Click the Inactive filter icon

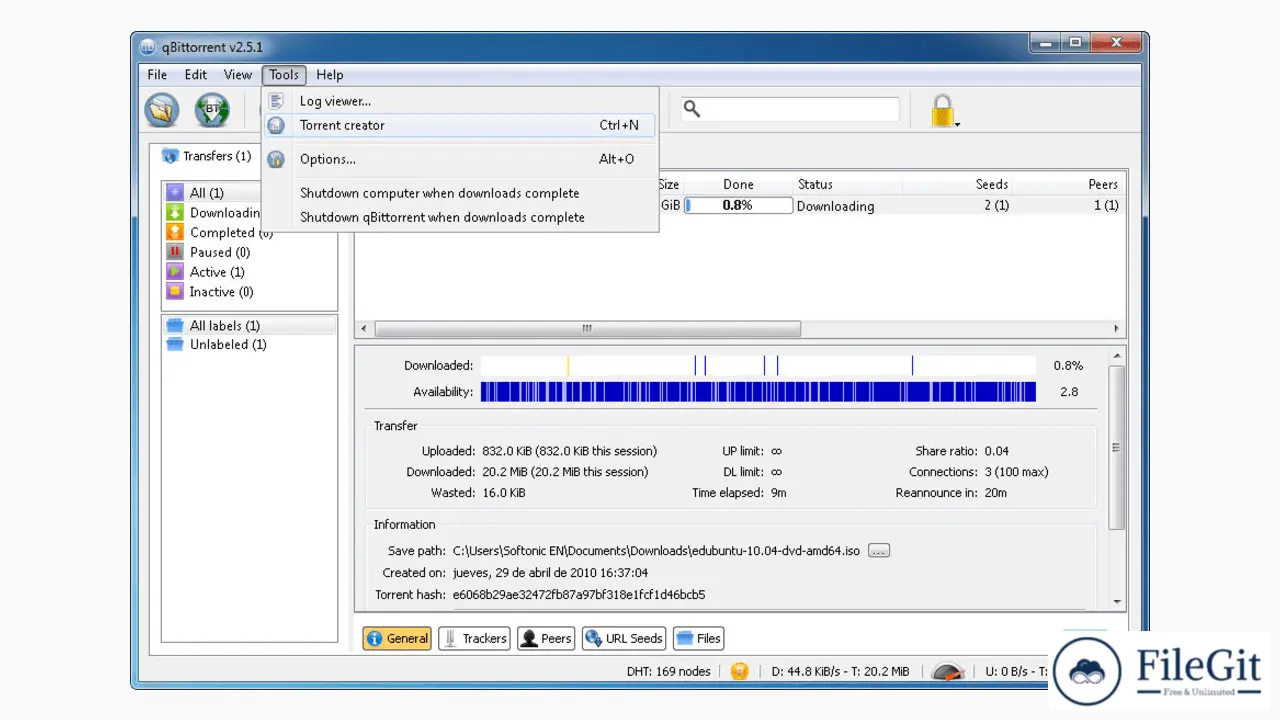coord(175,292)
